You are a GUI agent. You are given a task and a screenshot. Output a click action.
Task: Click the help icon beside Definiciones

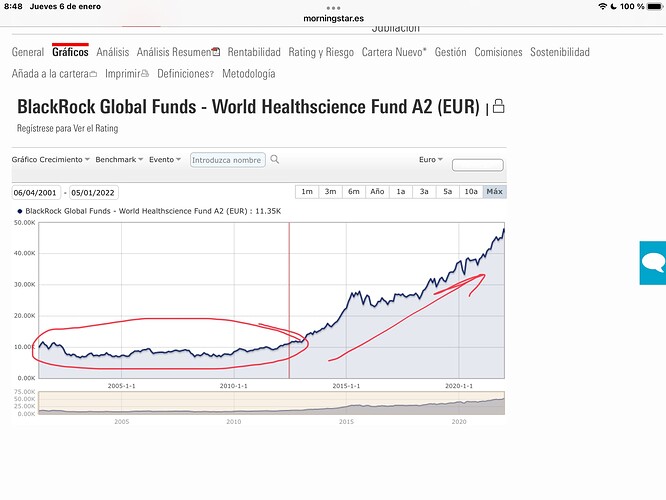[212, 74]
